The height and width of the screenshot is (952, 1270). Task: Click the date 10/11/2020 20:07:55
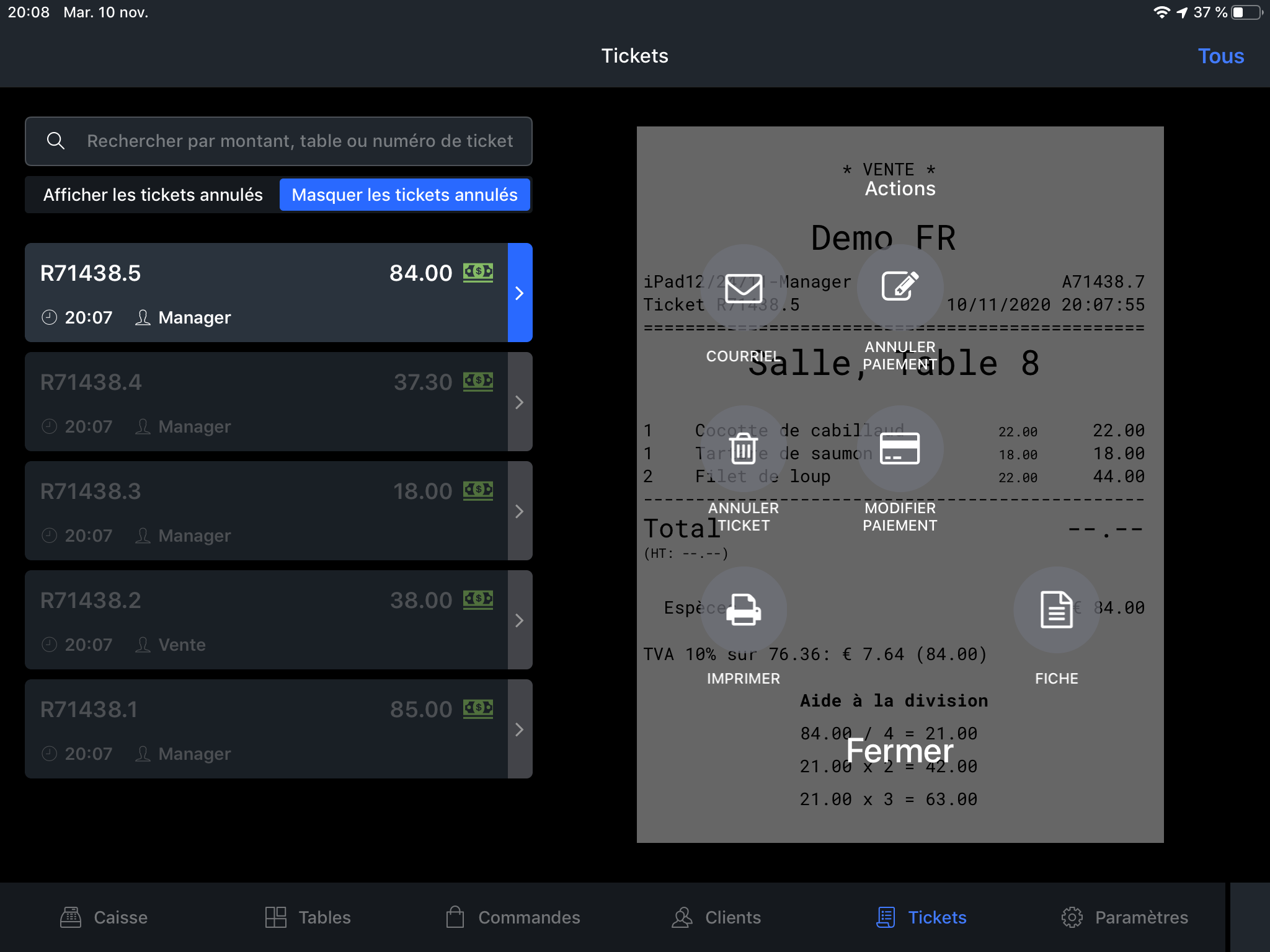tap(1046, 305)
